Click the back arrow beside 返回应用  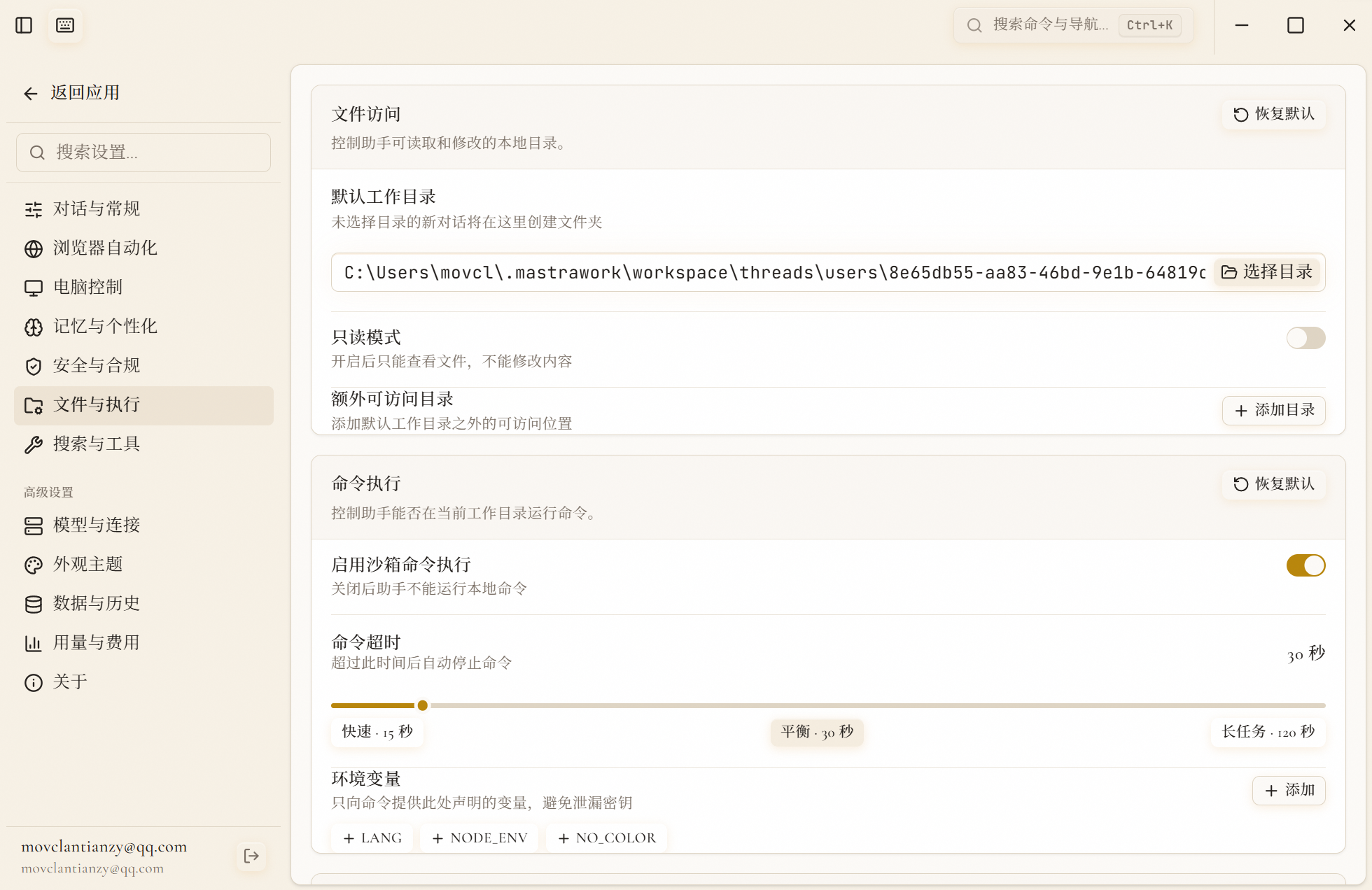pos(31,93)
